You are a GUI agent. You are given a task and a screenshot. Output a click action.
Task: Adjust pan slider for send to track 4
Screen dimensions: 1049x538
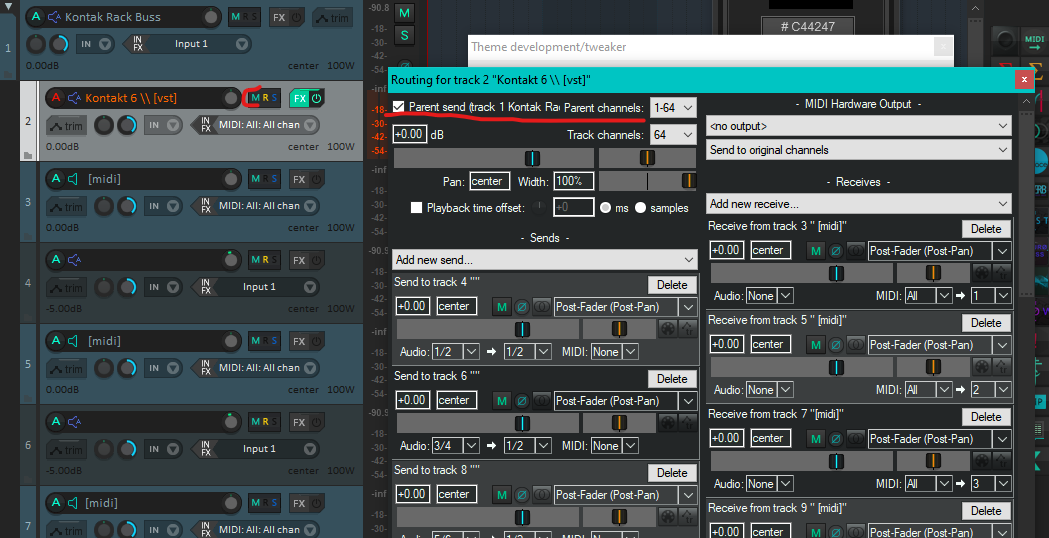coord(619,329)
